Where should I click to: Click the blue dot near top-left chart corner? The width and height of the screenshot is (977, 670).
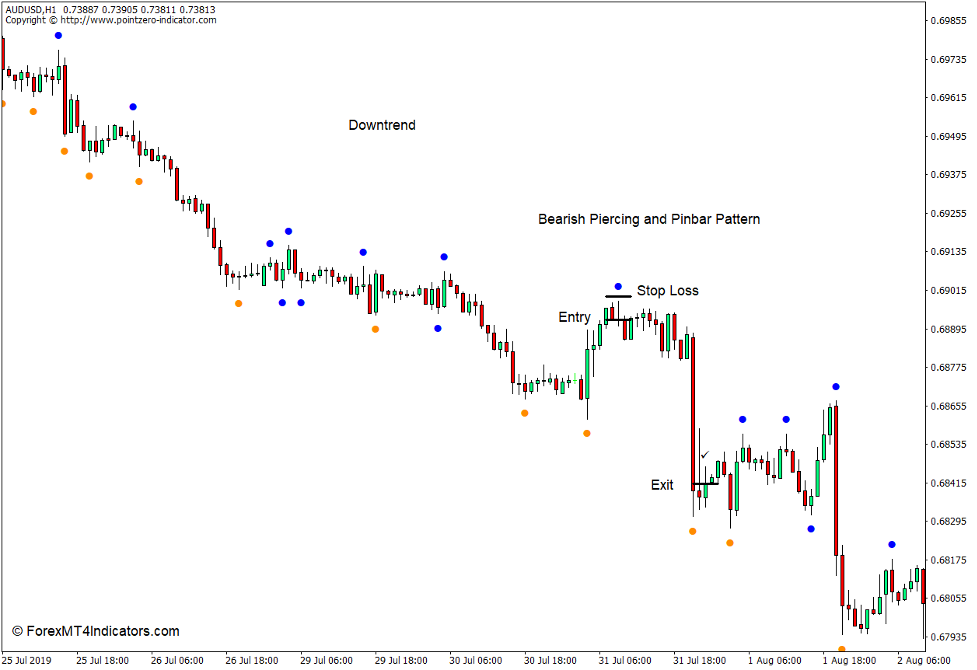57,33
